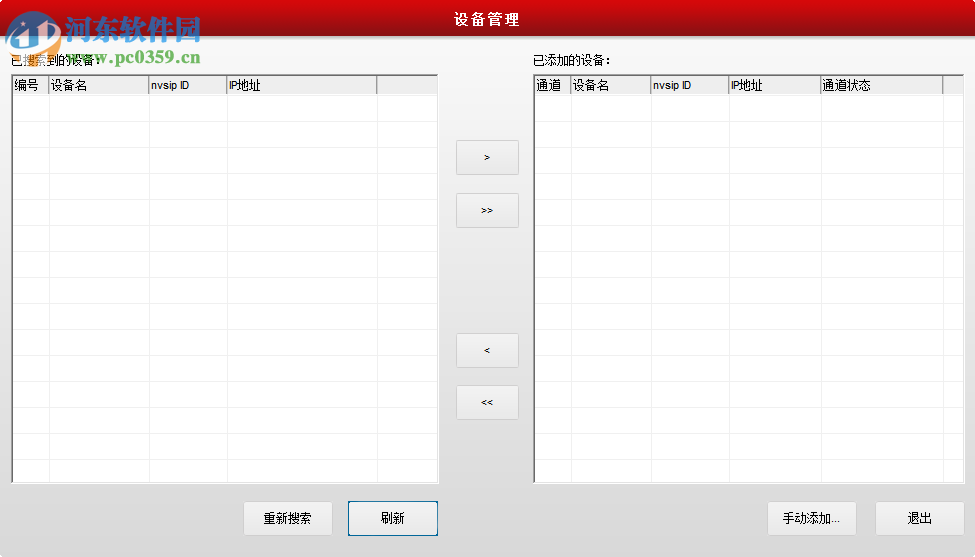Open the 手动添加... dialog

(x=811, y=518)
